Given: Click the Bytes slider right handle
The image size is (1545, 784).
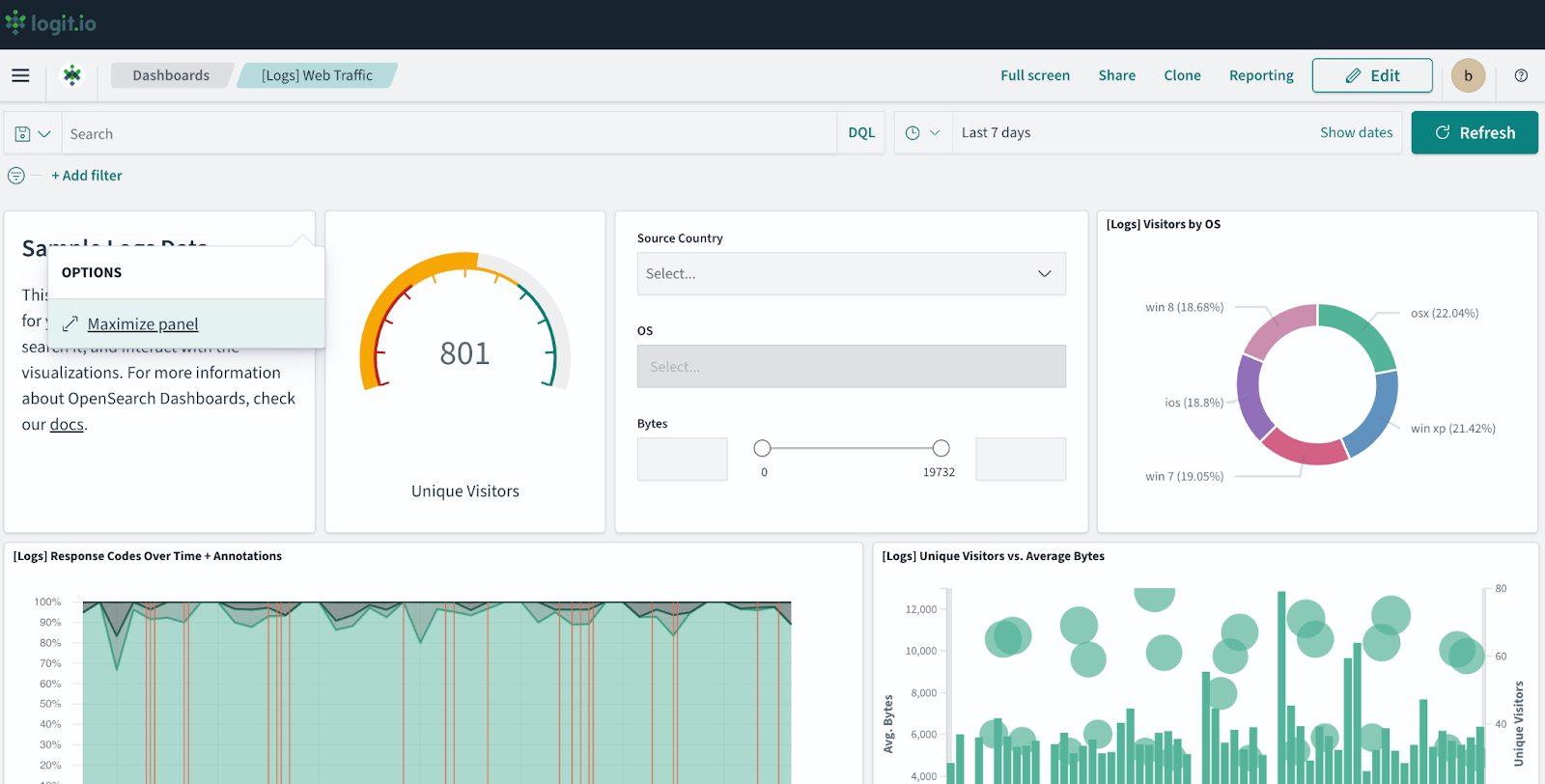Looking at the screenshot, I should [941, 448].
